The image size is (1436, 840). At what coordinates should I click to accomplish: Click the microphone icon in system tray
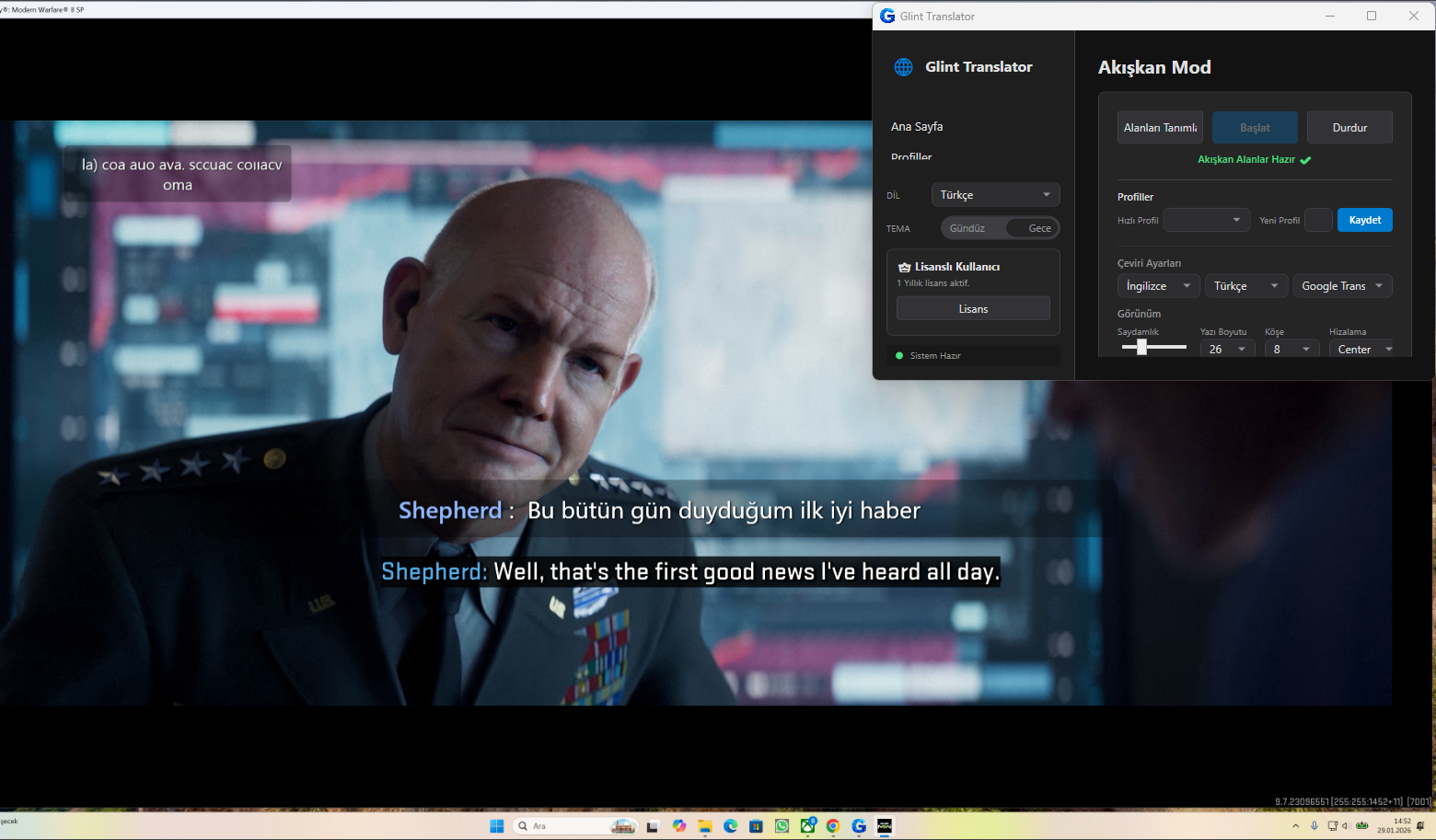pos(1314,826)
